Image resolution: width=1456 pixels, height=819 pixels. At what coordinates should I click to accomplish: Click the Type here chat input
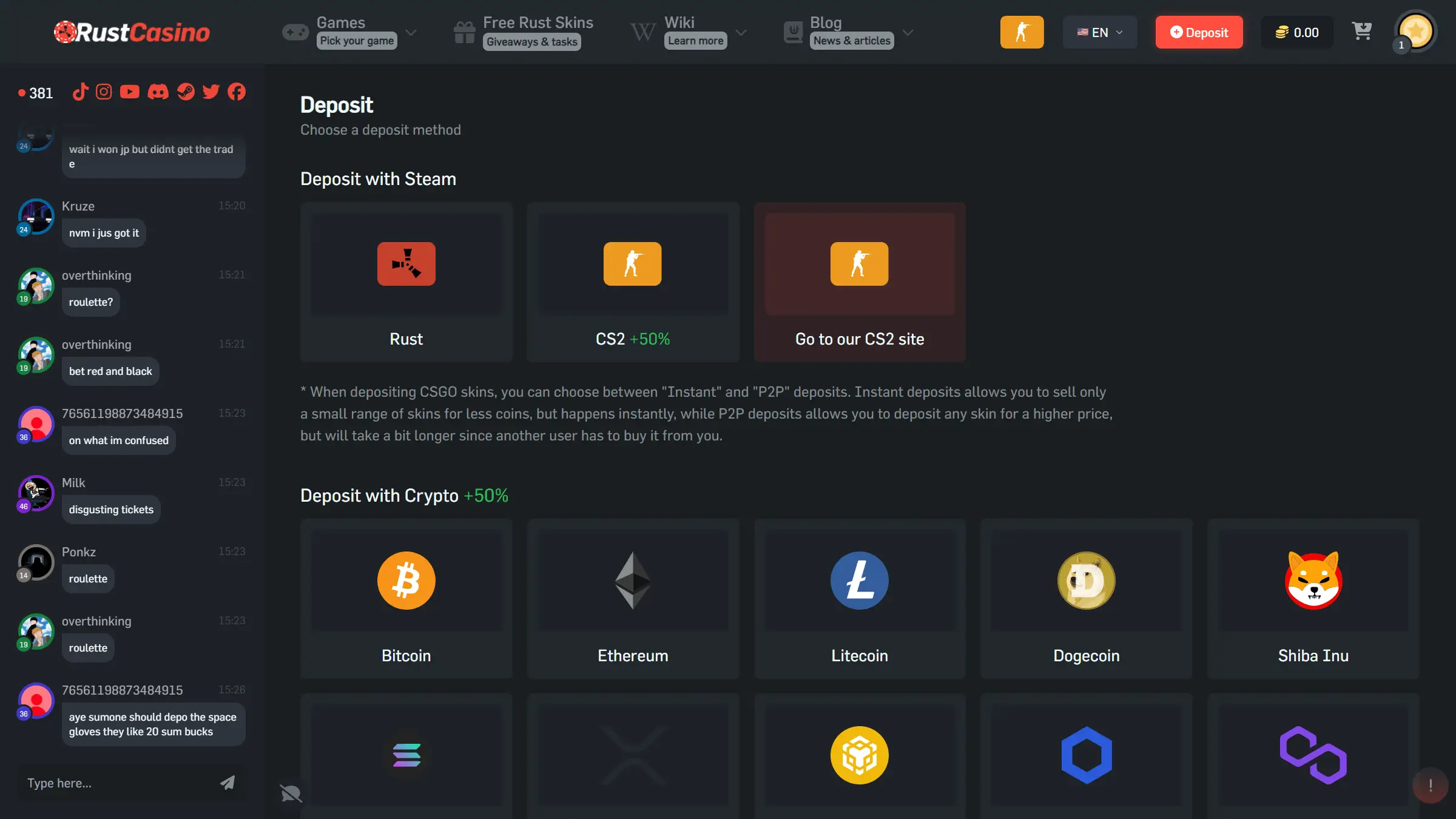pyautogui.click(x=118, y=783)
